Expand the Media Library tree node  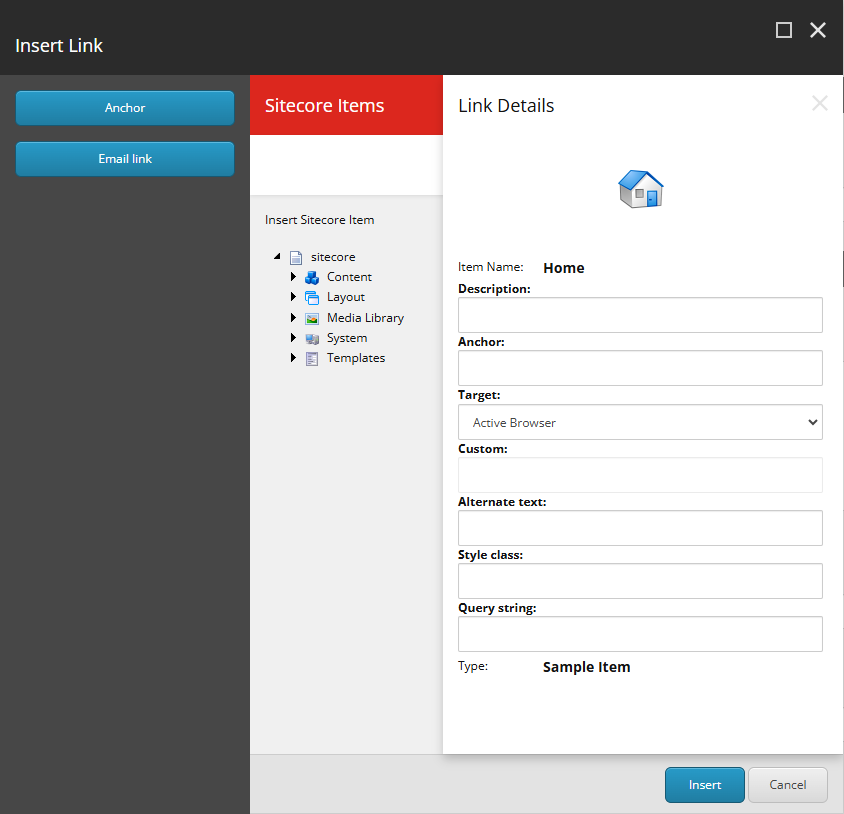point(293,317)
